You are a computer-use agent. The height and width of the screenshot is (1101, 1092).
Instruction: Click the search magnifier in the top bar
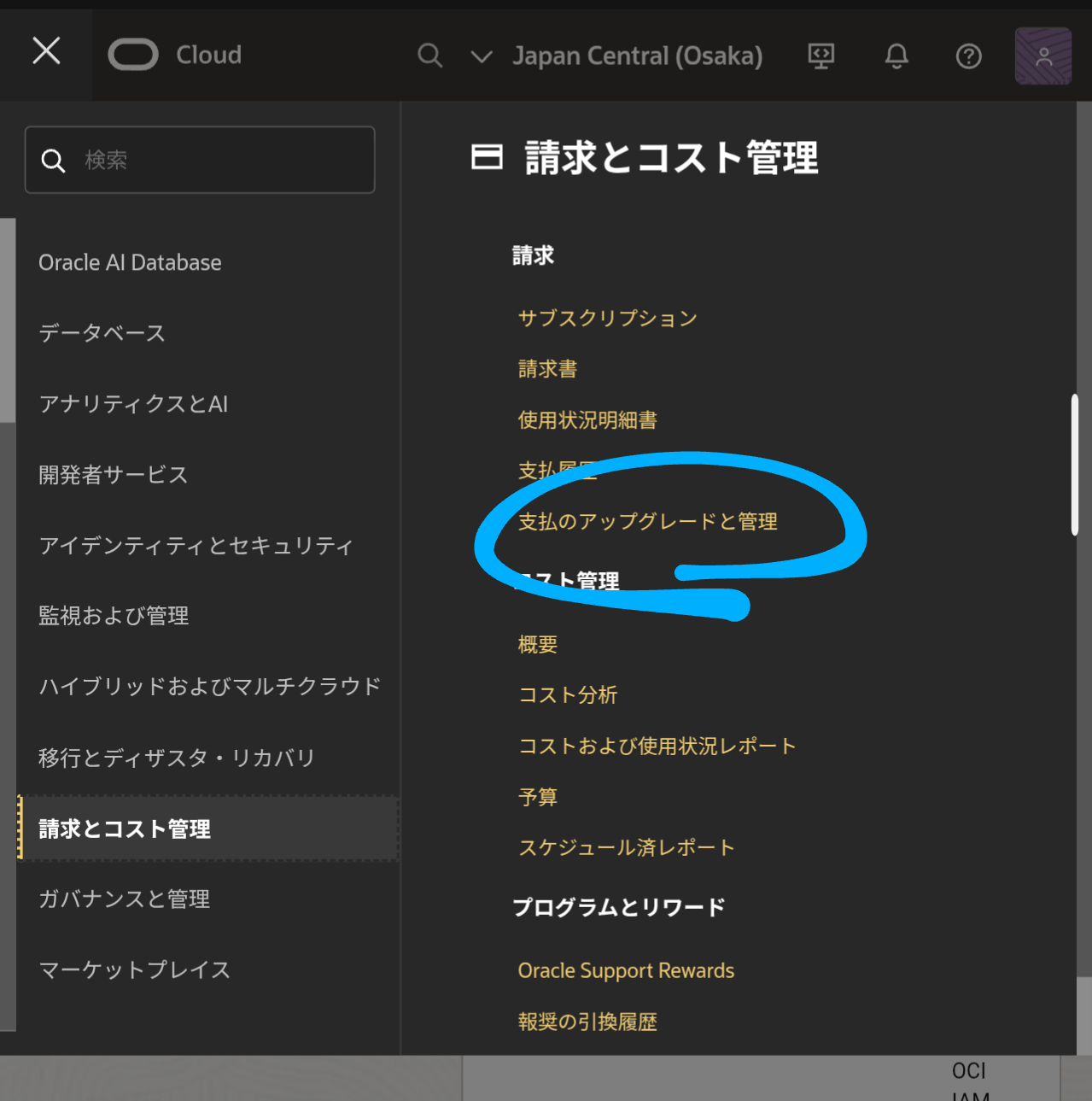[x=430, y=56]
